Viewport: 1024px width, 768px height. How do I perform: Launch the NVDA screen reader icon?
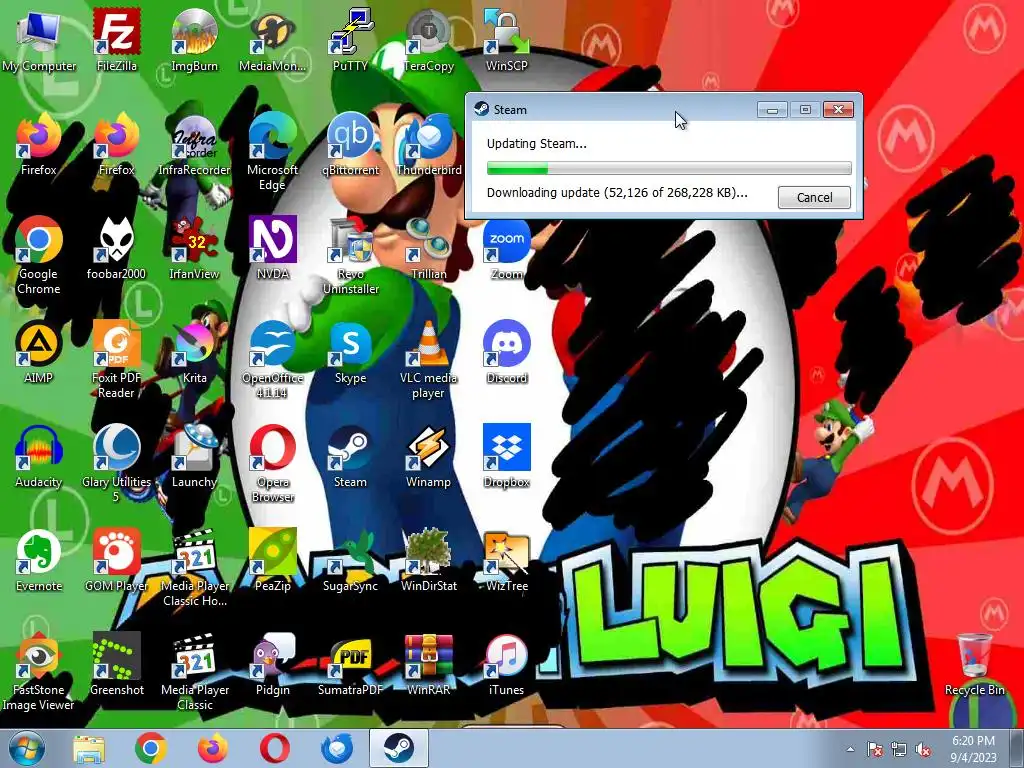pyautogui.click(x=272, y=248)
